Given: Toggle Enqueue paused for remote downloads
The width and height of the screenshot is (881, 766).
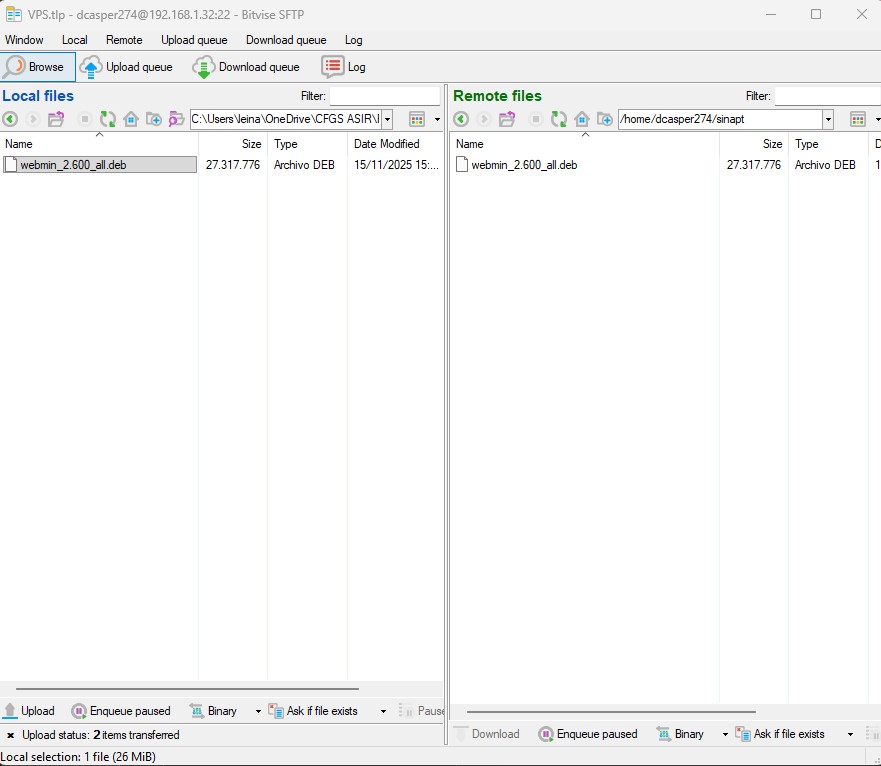Looking at the screenshot, I should (x=587, y=734).
